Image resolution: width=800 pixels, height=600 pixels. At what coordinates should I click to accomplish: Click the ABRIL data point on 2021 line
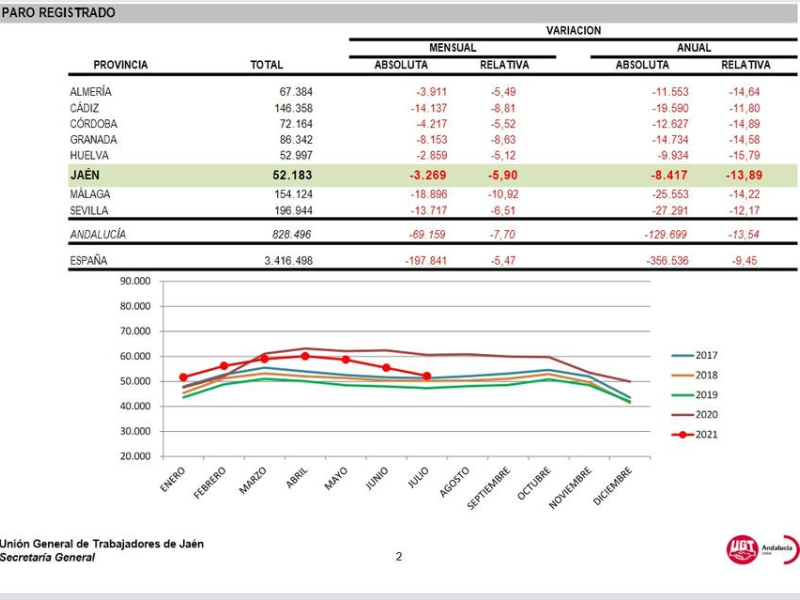305,356
